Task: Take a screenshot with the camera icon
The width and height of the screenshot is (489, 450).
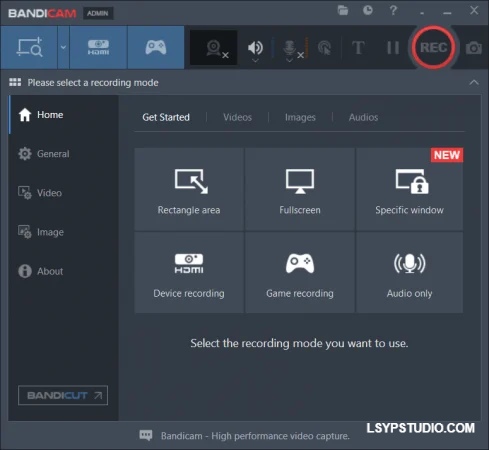Action: pyautogui.click(x=474, y=48)
